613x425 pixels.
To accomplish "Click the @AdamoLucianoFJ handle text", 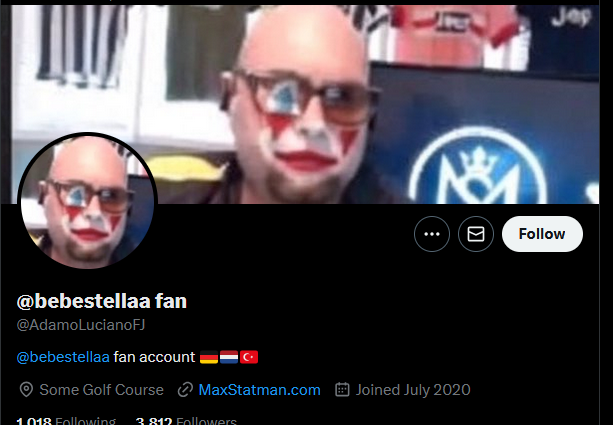I will coord(81,325).
